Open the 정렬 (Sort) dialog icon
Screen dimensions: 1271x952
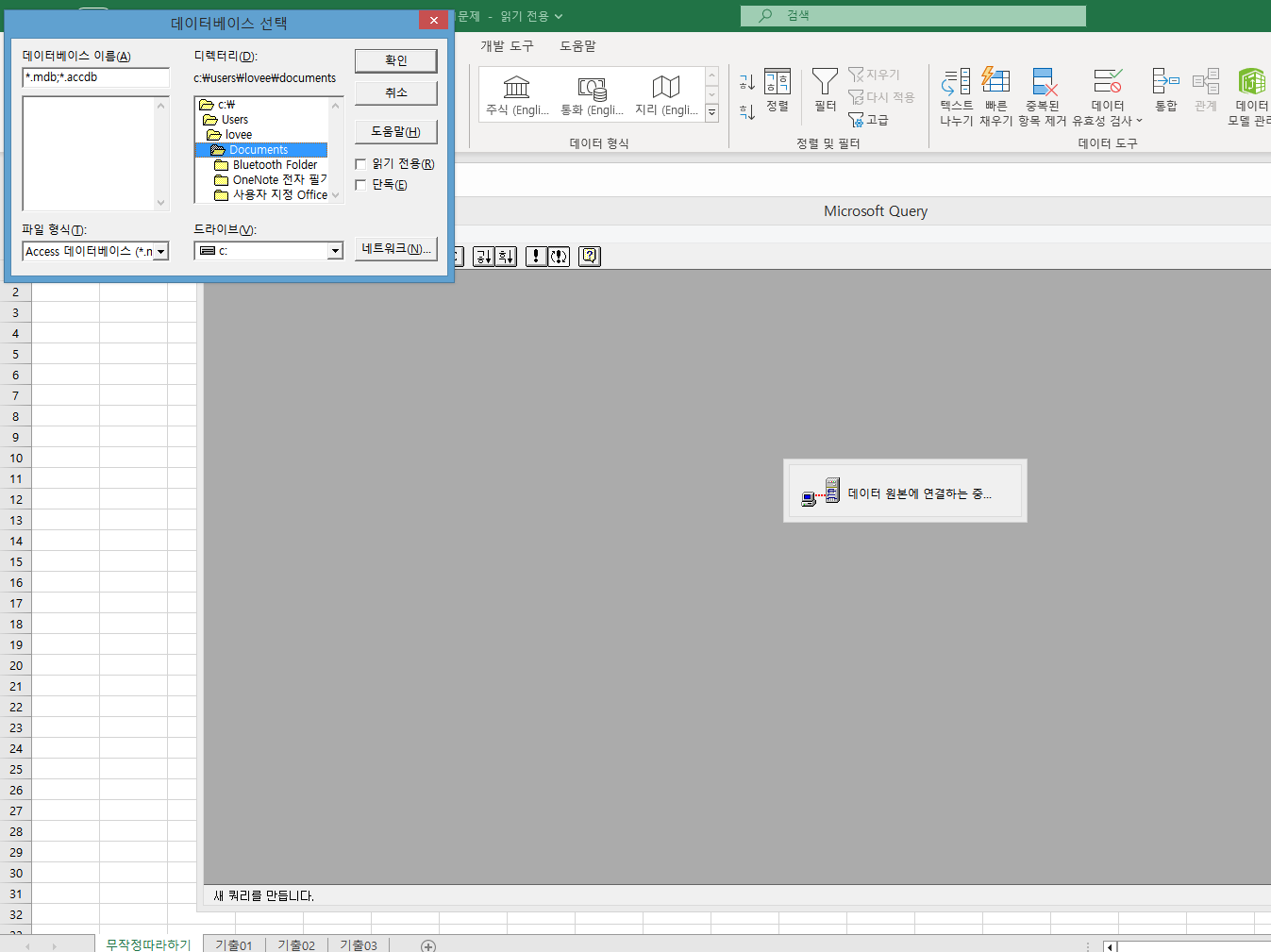click(777, 83)
